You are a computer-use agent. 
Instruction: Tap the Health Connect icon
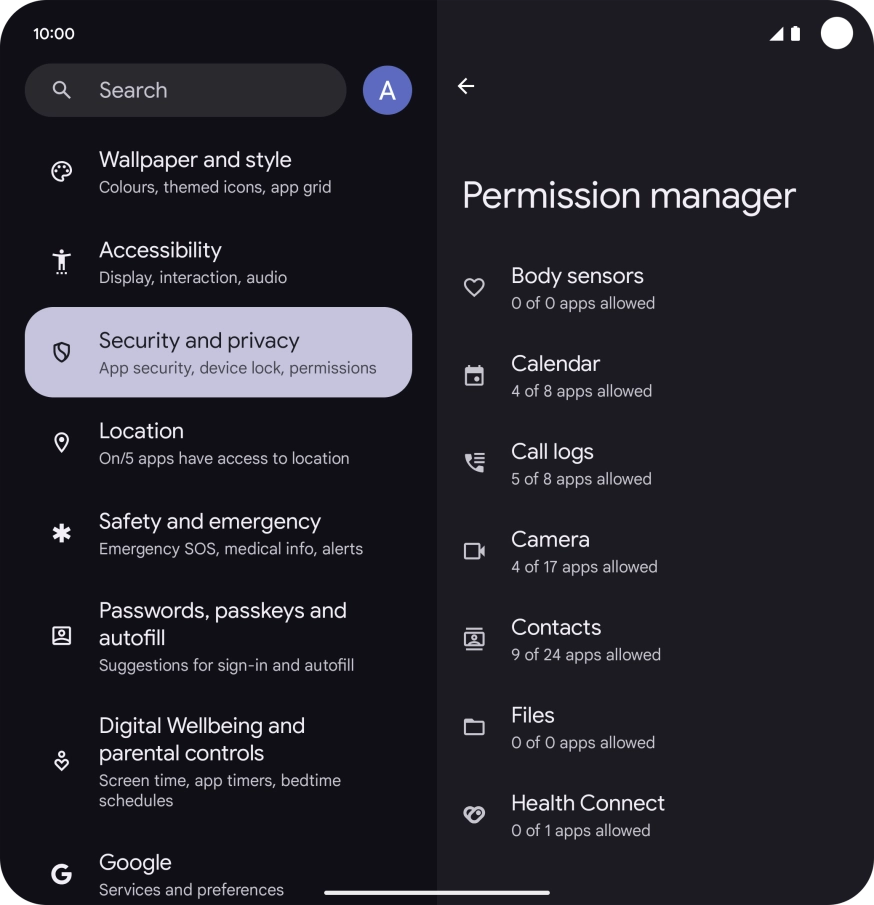(474, 815)
